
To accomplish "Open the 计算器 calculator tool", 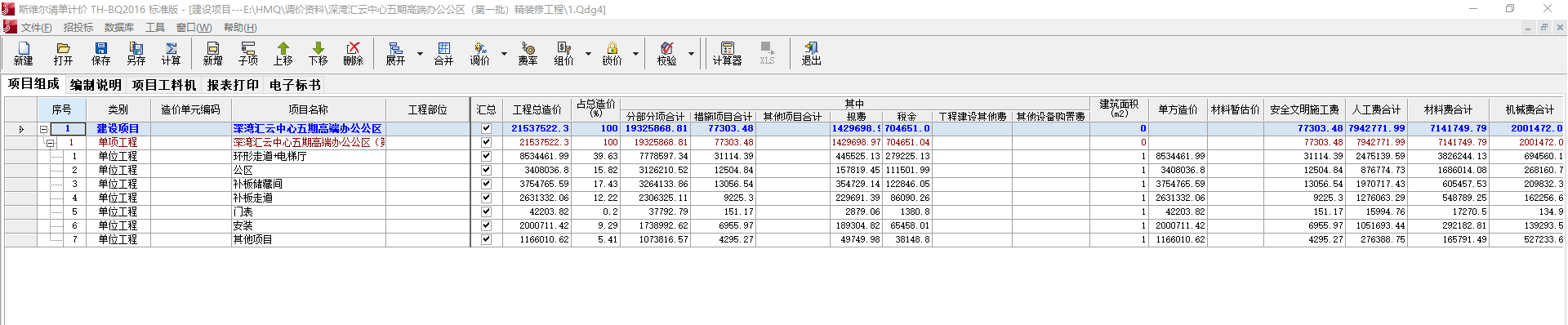I will click(727, 54).
